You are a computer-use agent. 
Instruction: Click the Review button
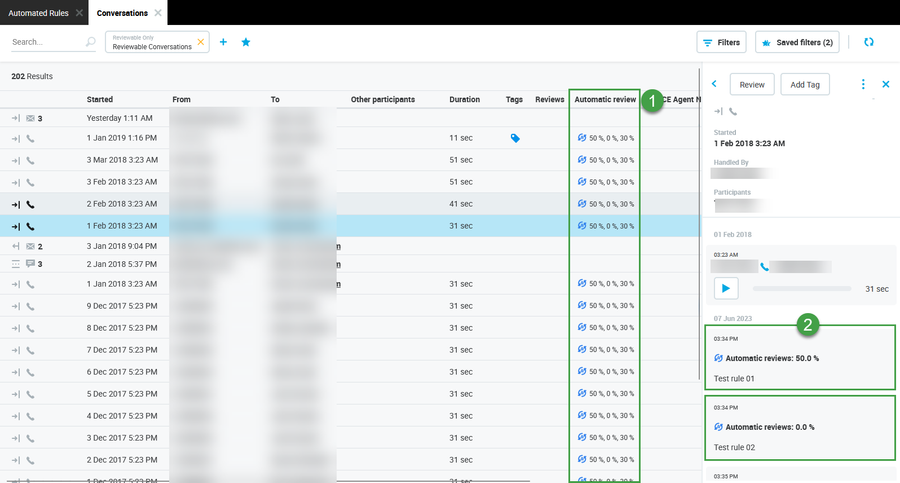(752, 84)
